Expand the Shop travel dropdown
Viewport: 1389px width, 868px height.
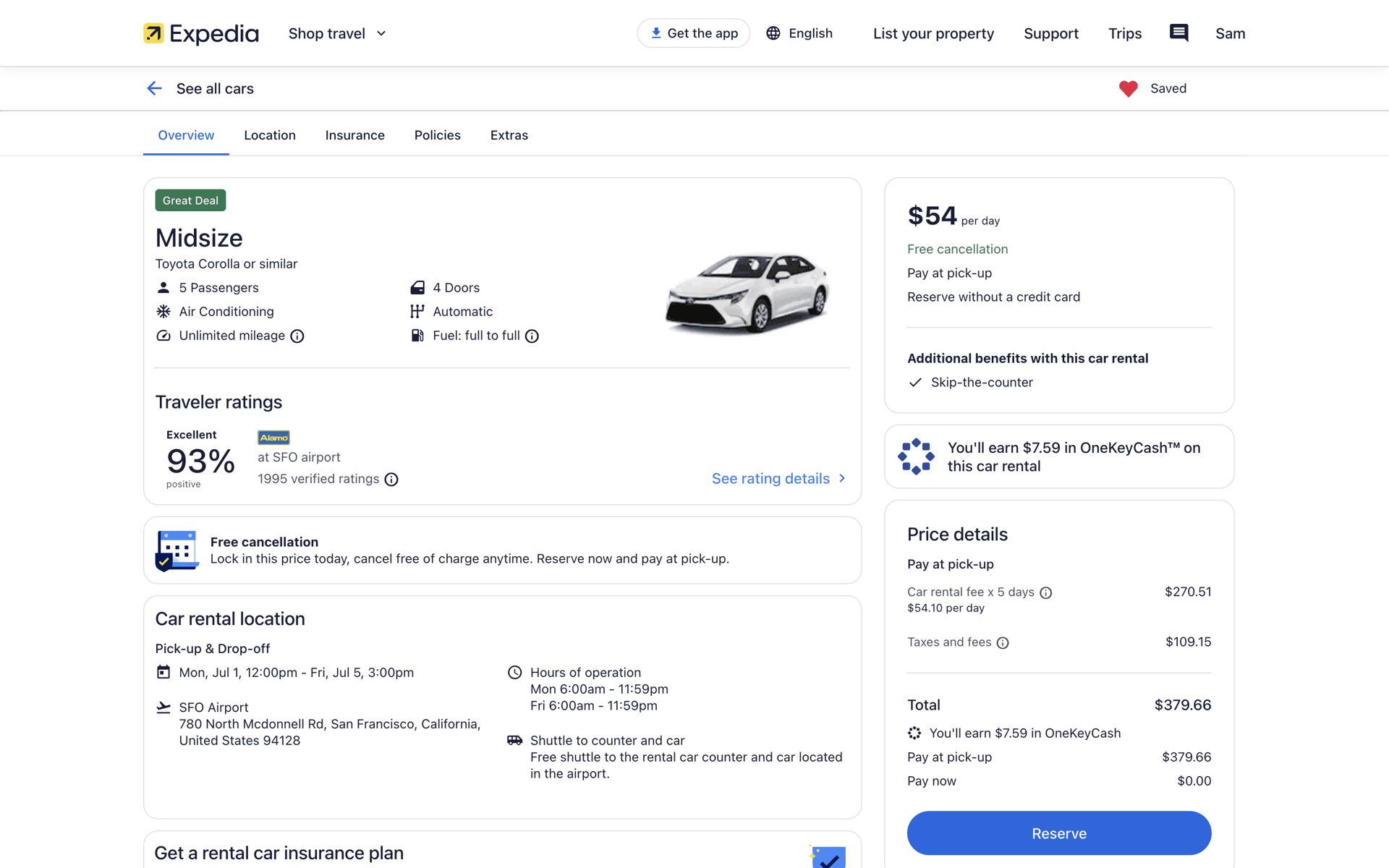tap(337, 33)
